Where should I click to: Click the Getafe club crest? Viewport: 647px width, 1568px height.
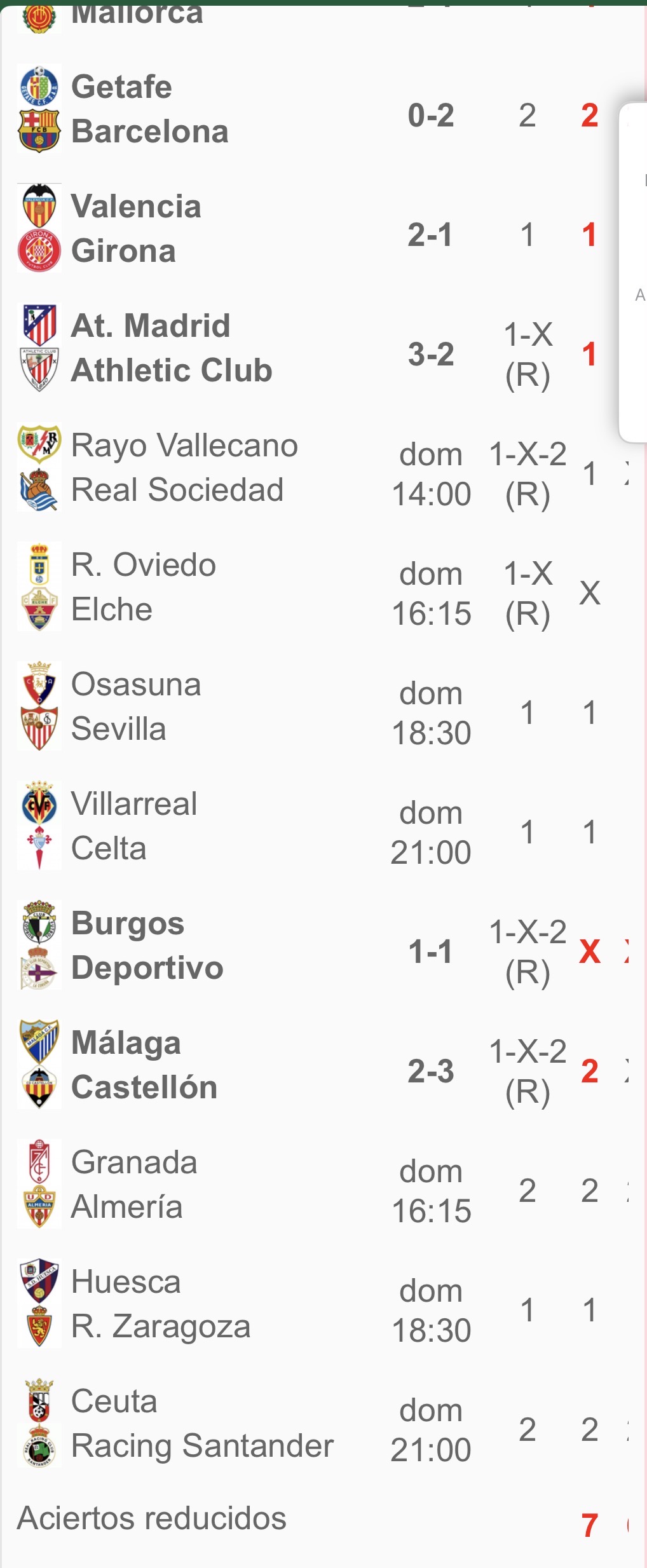(x=39, y=86)
